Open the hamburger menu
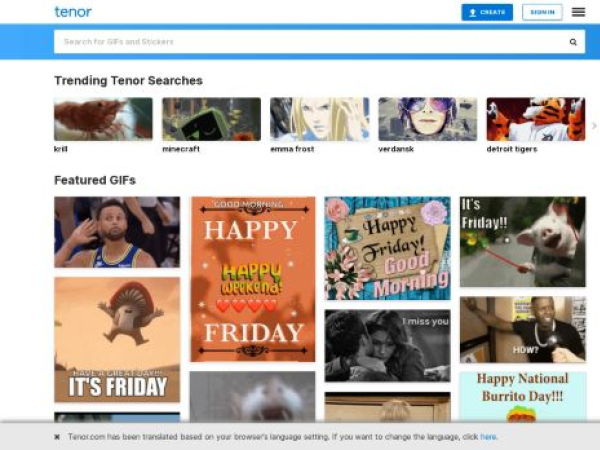The height and width of the screenshot is (450, 600). [x=578, y=12]
